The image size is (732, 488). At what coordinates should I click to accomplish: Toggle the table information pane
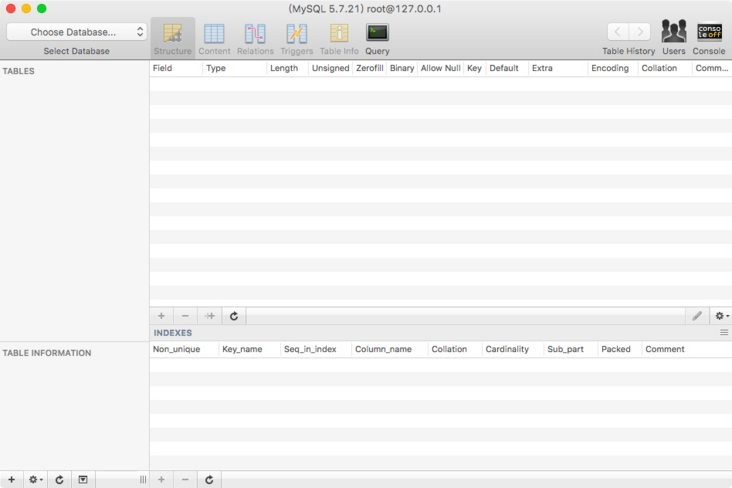click(83, 480)
